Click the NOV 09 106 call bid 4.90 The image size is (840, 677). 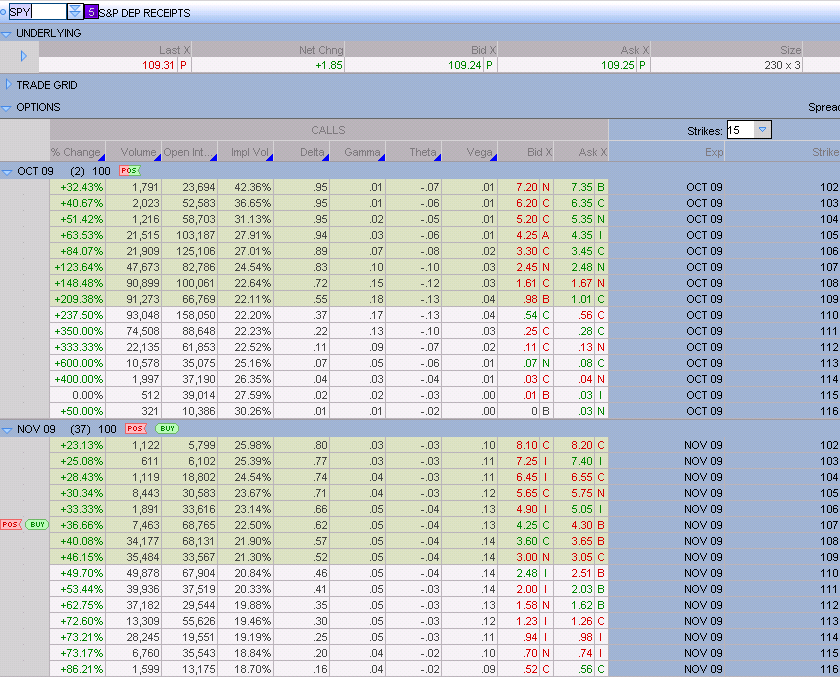point(527,509)
